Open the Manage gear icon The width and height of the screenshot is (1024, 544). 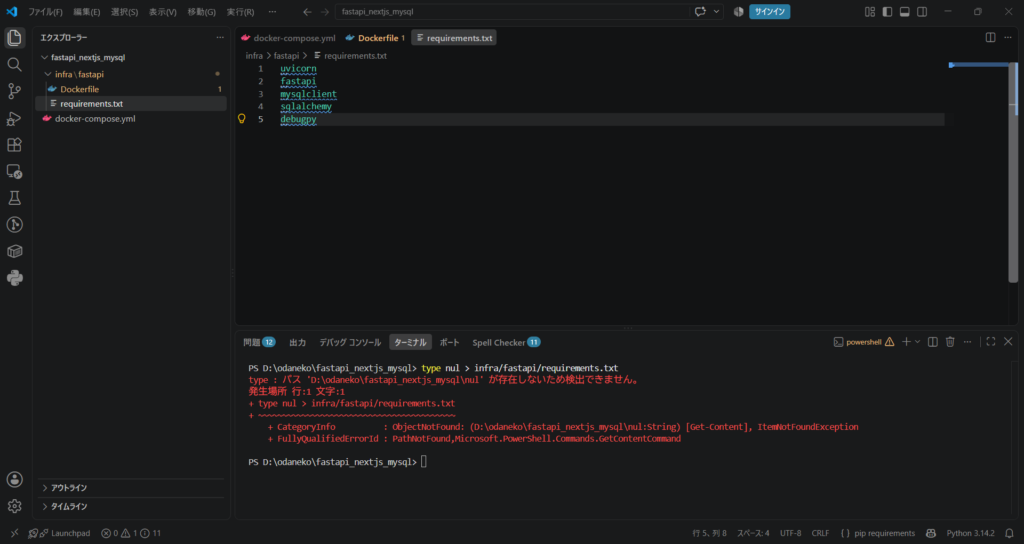click(x=14, y=506)
